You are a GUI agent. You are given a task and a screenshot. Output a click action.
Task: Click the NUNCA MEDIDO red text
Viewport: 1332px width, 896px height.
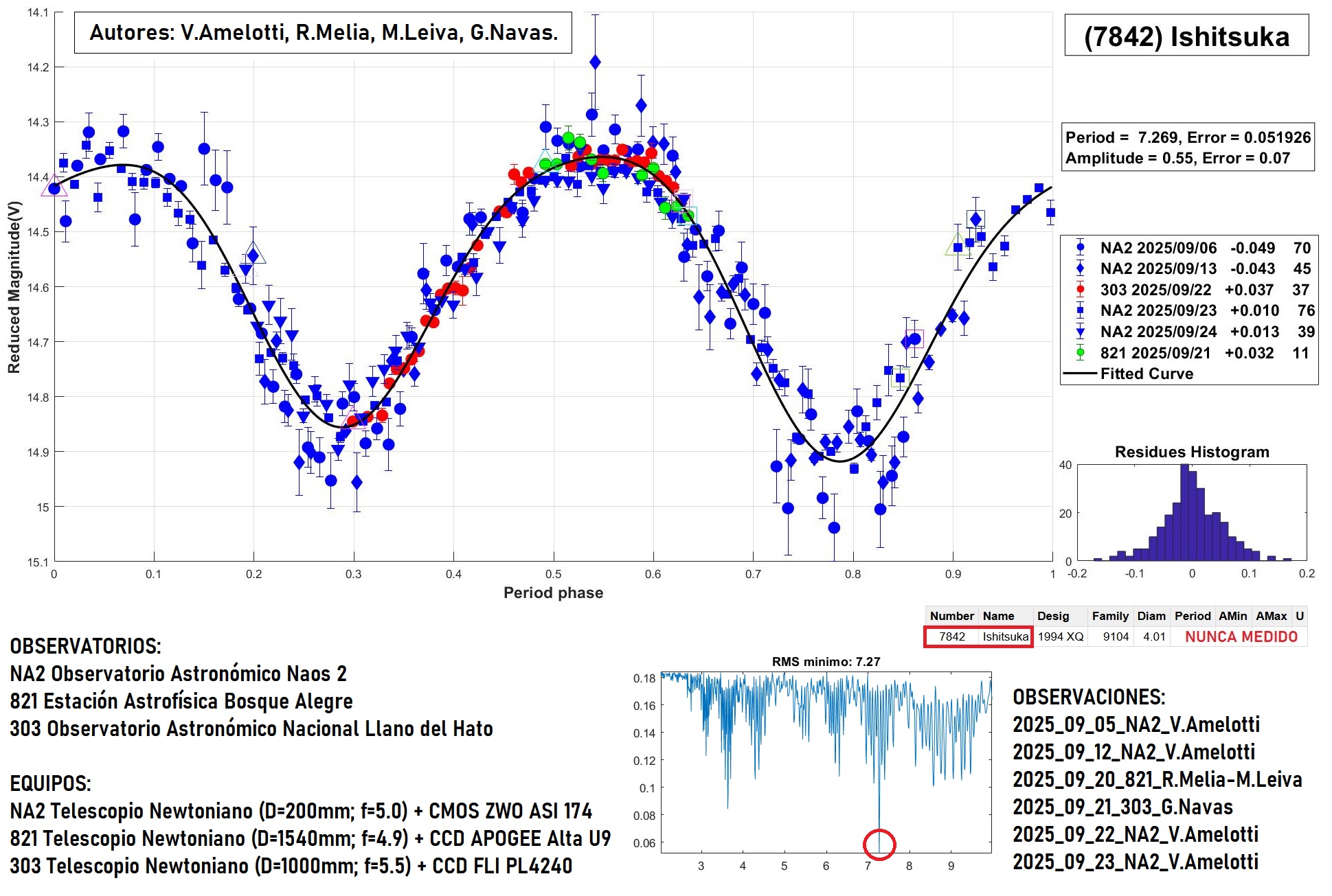point(1241,636)
